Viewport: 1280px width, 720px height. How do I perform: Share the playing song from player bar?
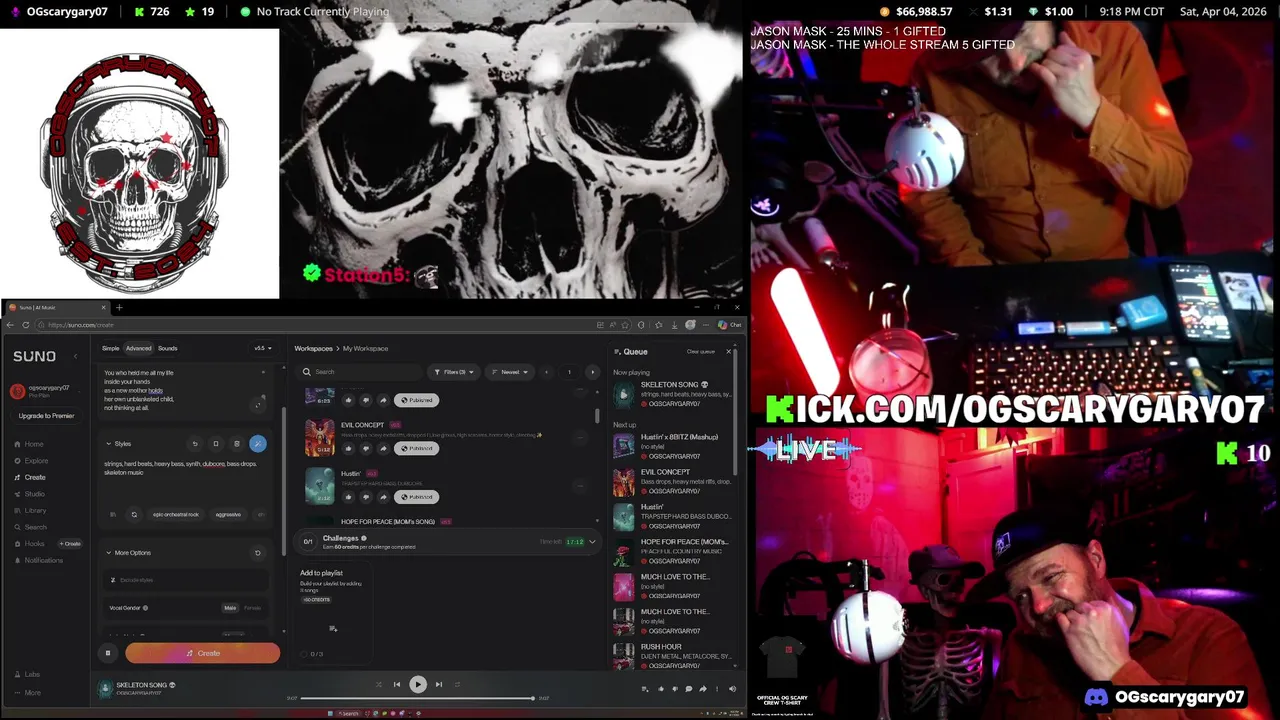pyautogui.click(x=703, y=688)
